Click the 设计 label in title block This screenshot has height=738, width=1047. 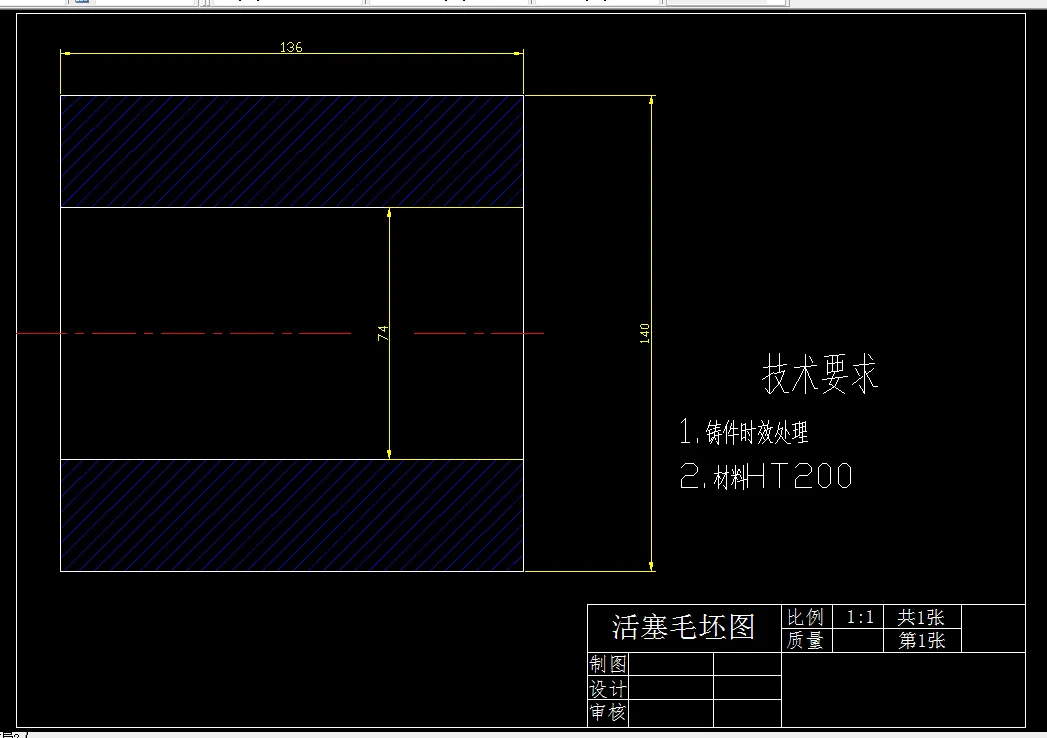coord(608,688)
